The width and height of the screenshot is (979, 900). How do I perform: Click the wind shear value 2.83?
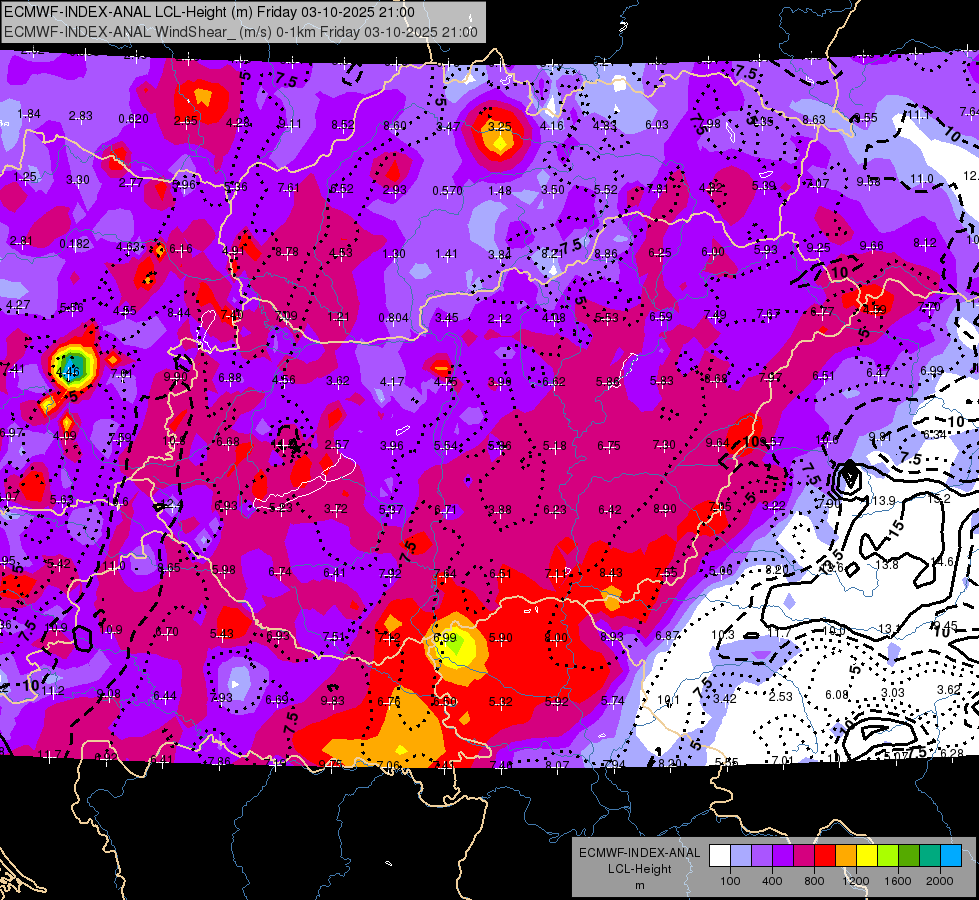click(x=81, y=116)
